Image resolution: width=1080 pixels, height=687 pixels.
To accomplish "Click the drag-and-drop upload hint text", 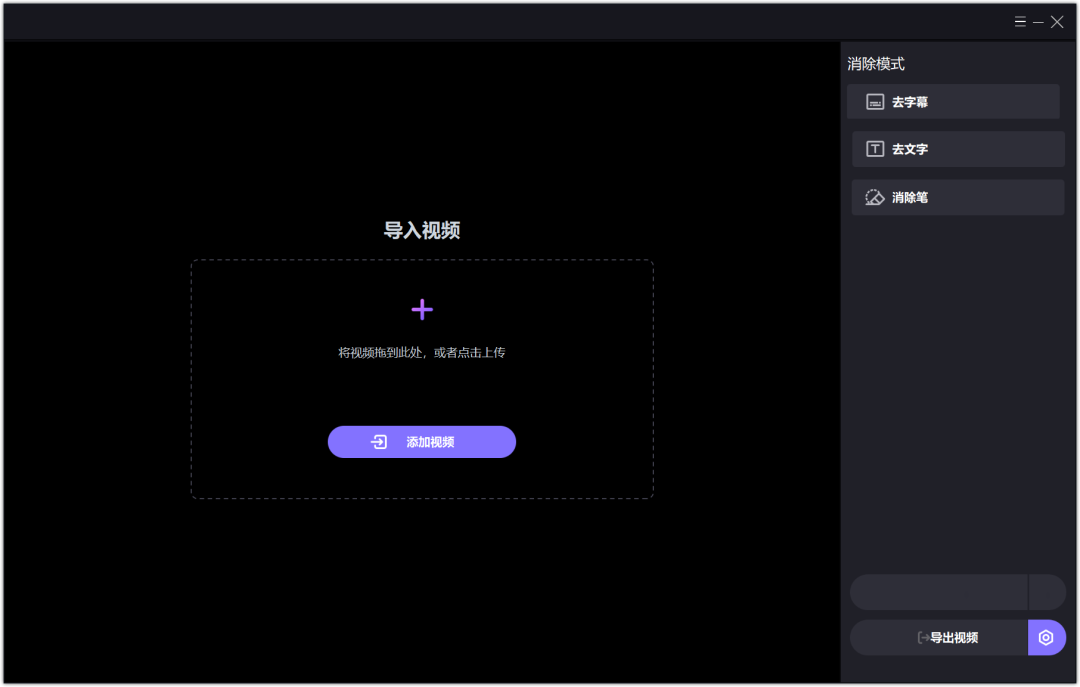I will [x=422, y=353].
